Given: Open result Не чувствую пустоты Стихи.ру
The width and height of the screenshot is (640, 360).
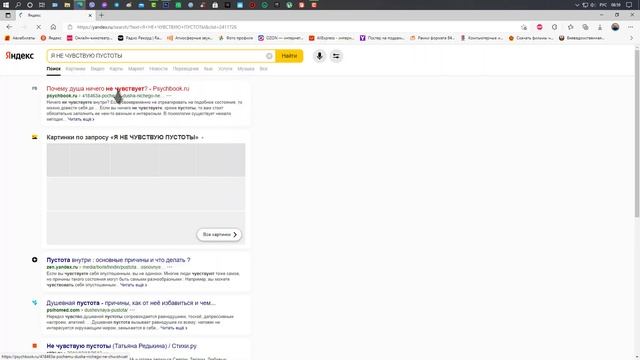Looking at the screenshot, I should pyautogui.click(x=122, y=346).
